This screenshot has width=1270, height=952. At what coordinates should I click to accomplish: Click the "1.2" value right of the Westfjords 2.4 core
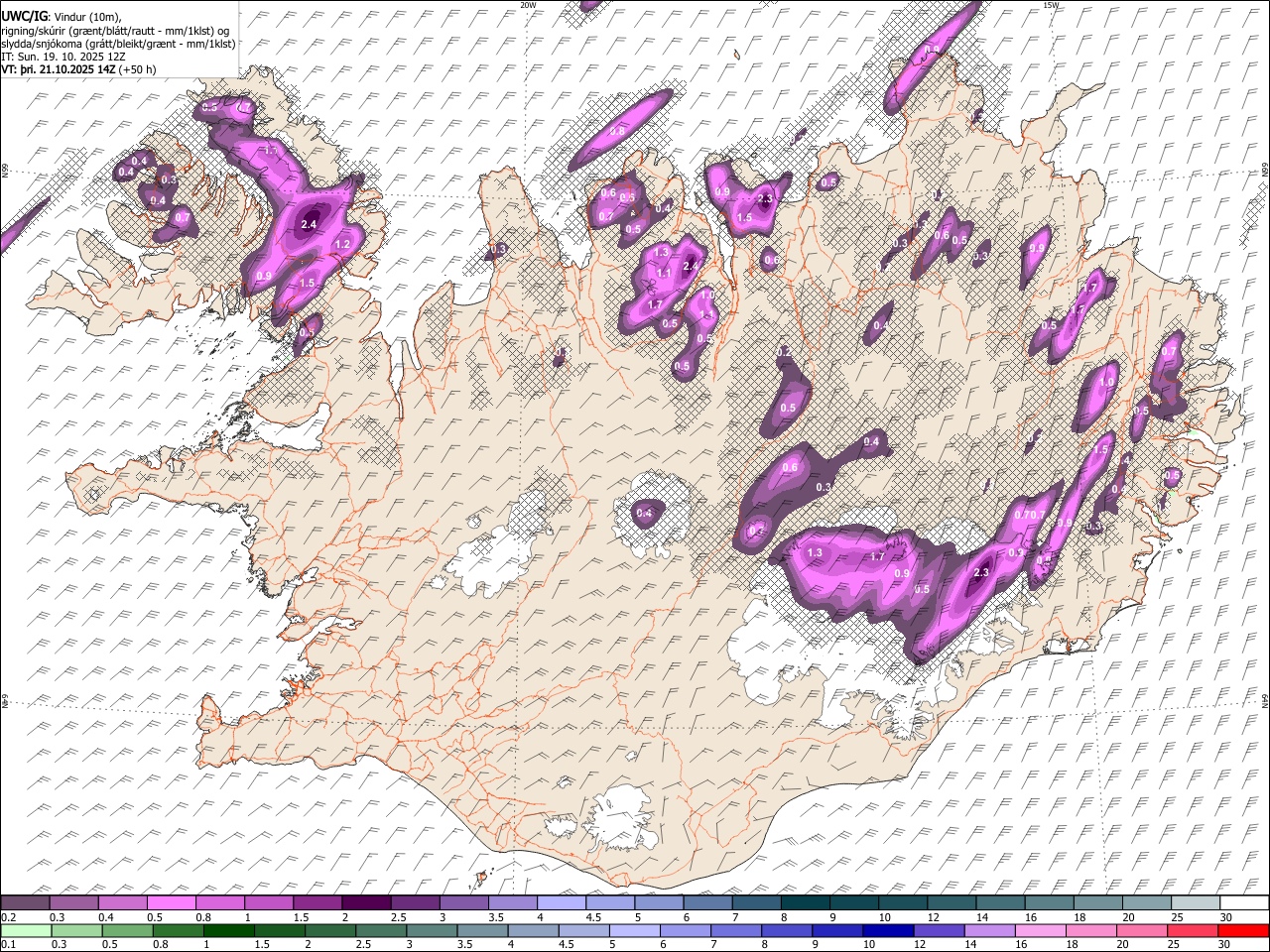click(344, 244)
